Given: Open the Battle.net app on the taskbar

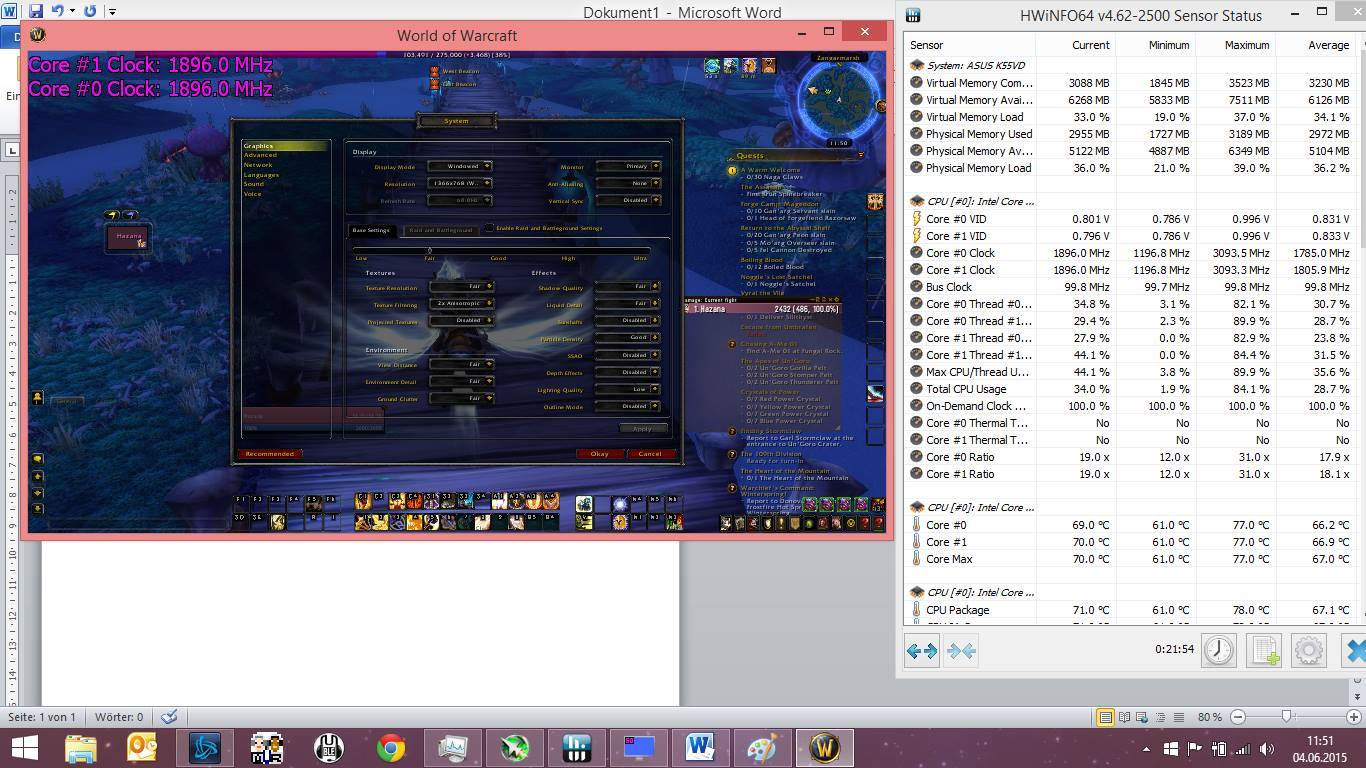Looking at the screenshot, I should 205,748.
